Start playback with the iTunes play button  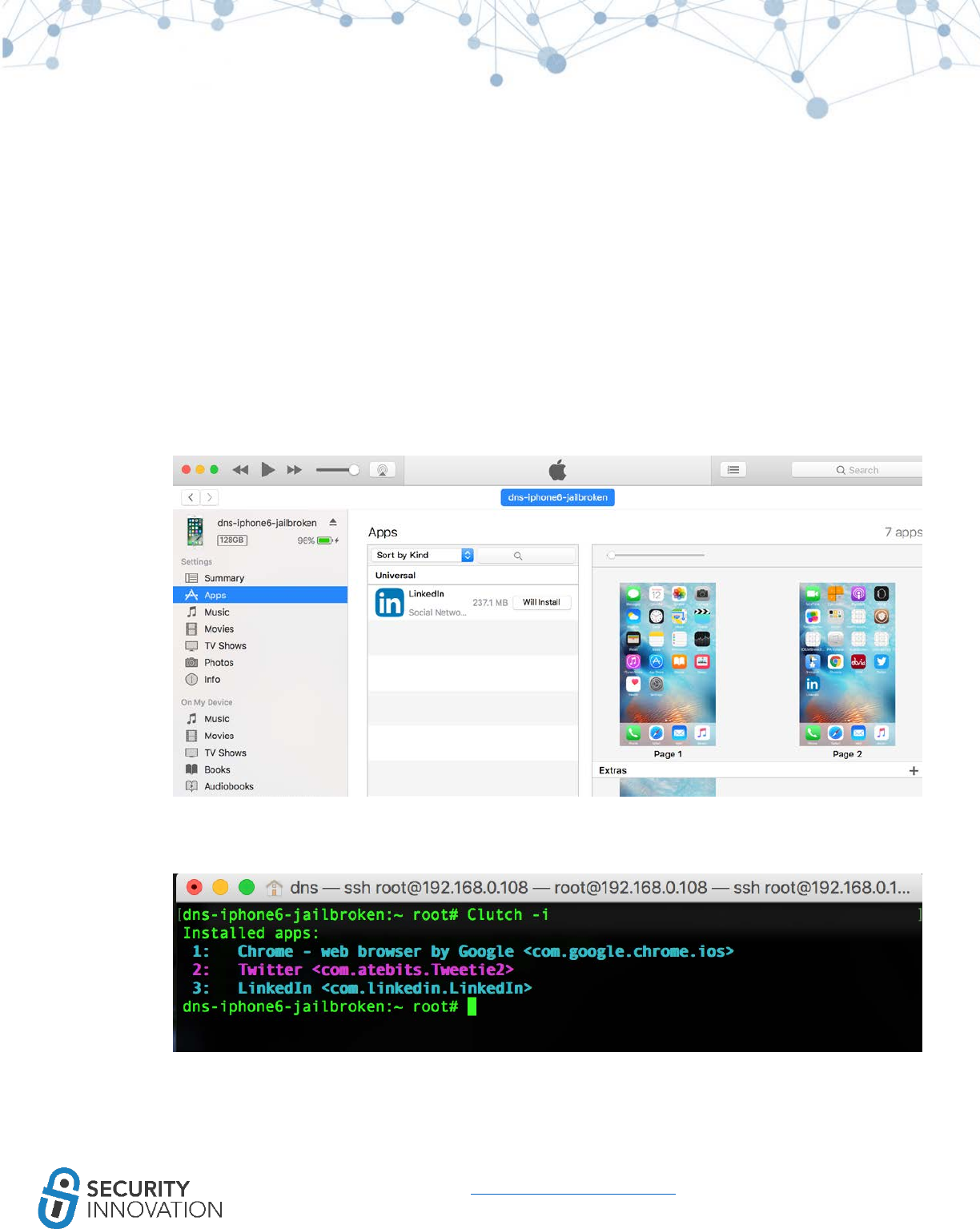tap(268, 470)
